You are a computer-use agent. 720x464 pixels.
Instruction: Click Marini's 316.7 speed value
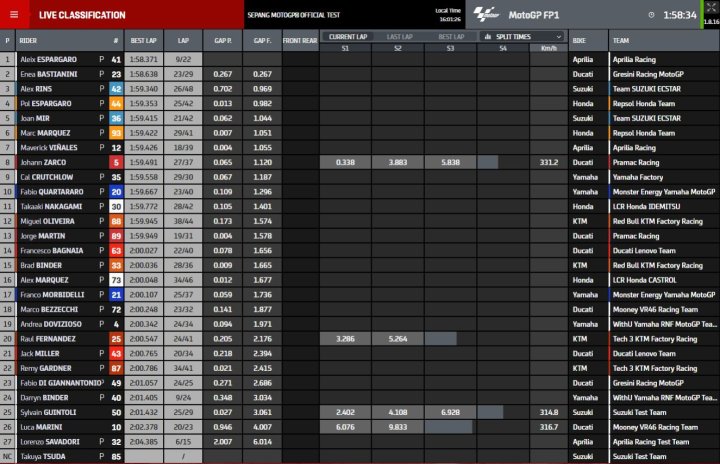(549, 427)
